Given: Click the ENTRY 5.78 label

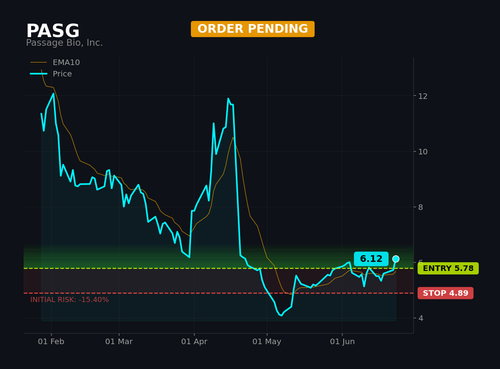Looking at the screenshot, I should click(x=448, y=268).
